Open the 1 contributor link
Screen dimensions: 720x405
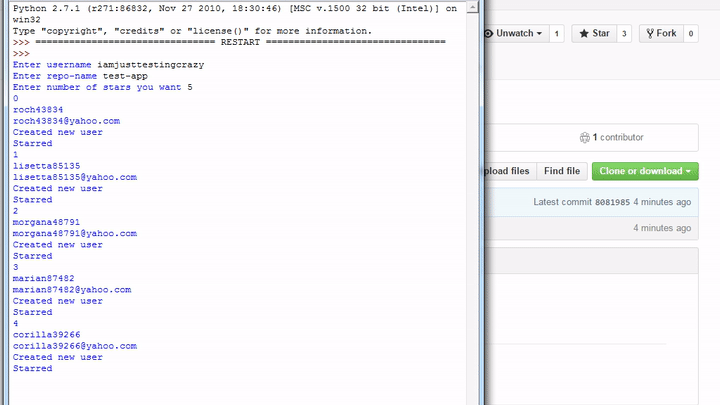pos(618,138)
